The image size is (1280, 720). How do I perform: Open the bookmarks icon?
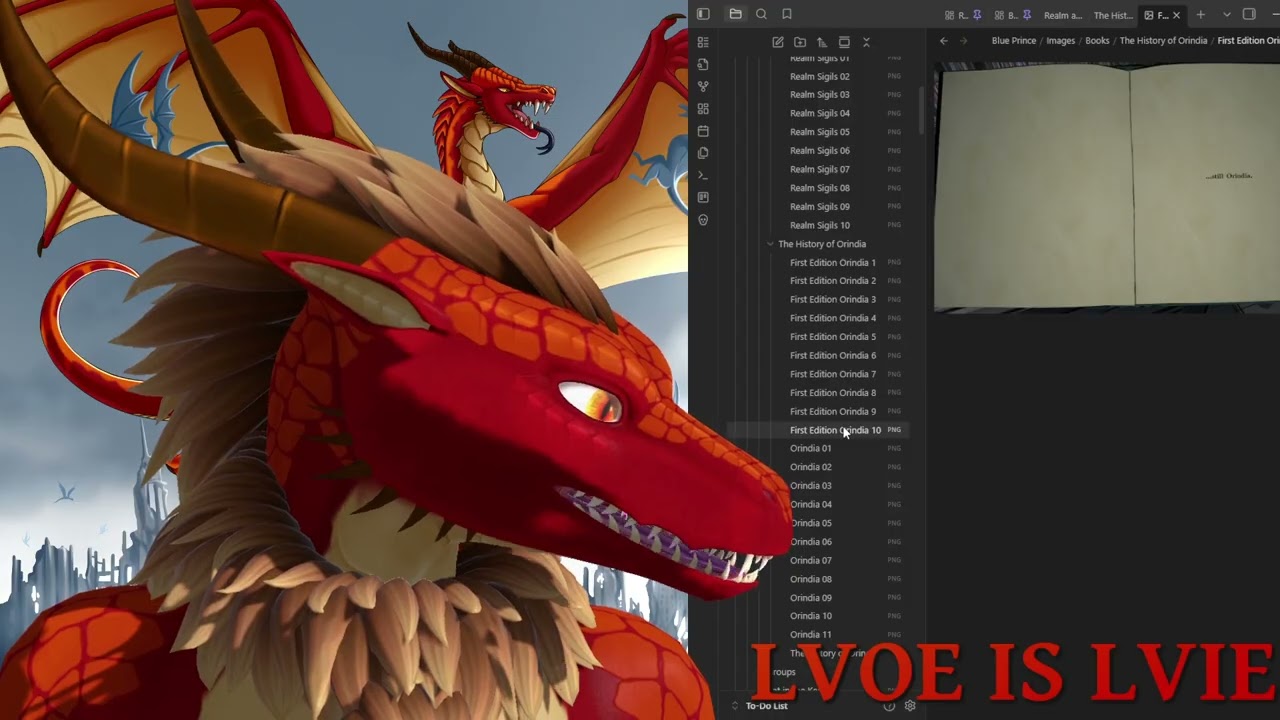pos(787,14)
